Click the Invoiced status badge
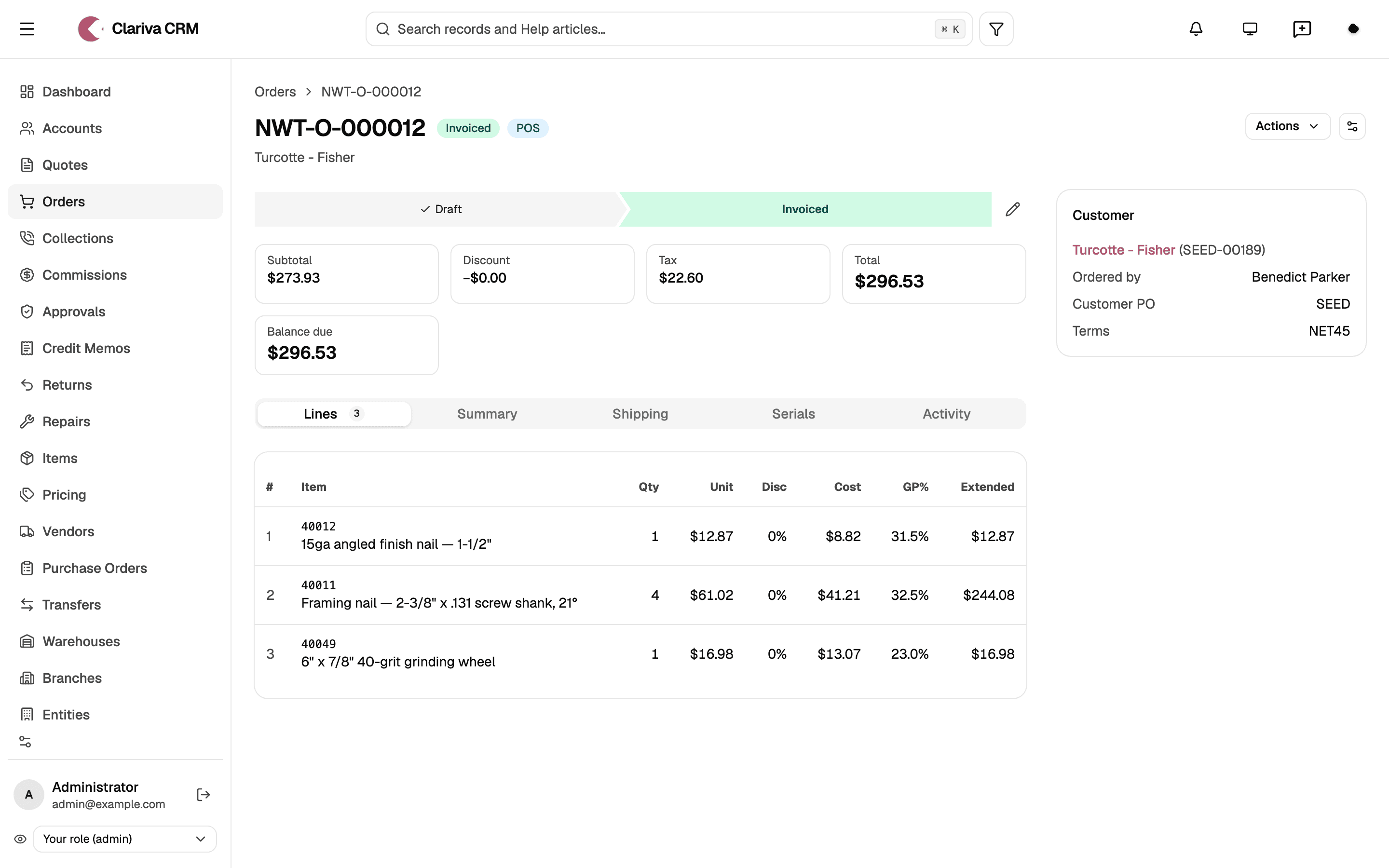1389x868 pixels. (468, 128)
